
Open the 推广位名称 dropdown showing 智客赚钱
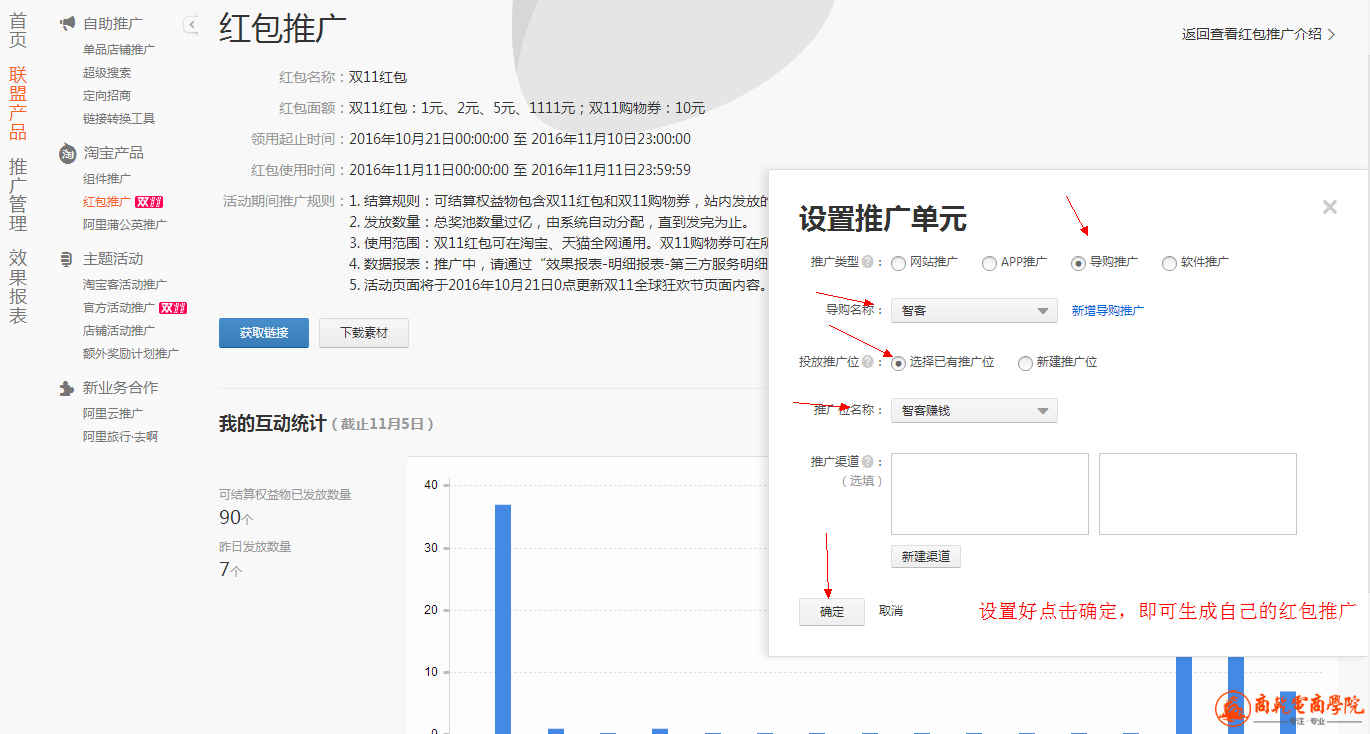(x=974, y=410)
